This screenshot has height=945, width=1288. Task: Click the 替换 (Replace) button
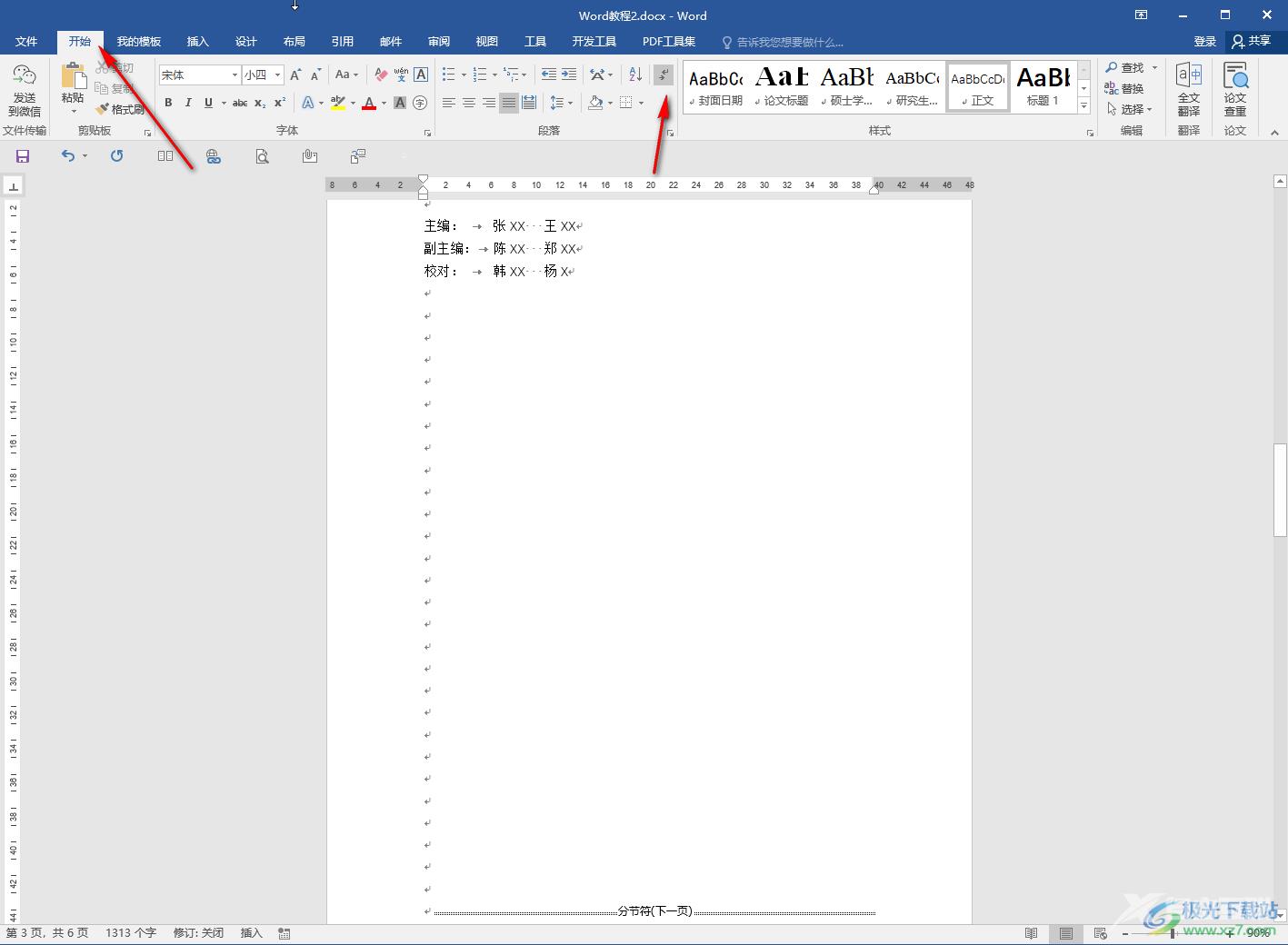tap(1124, 88)
